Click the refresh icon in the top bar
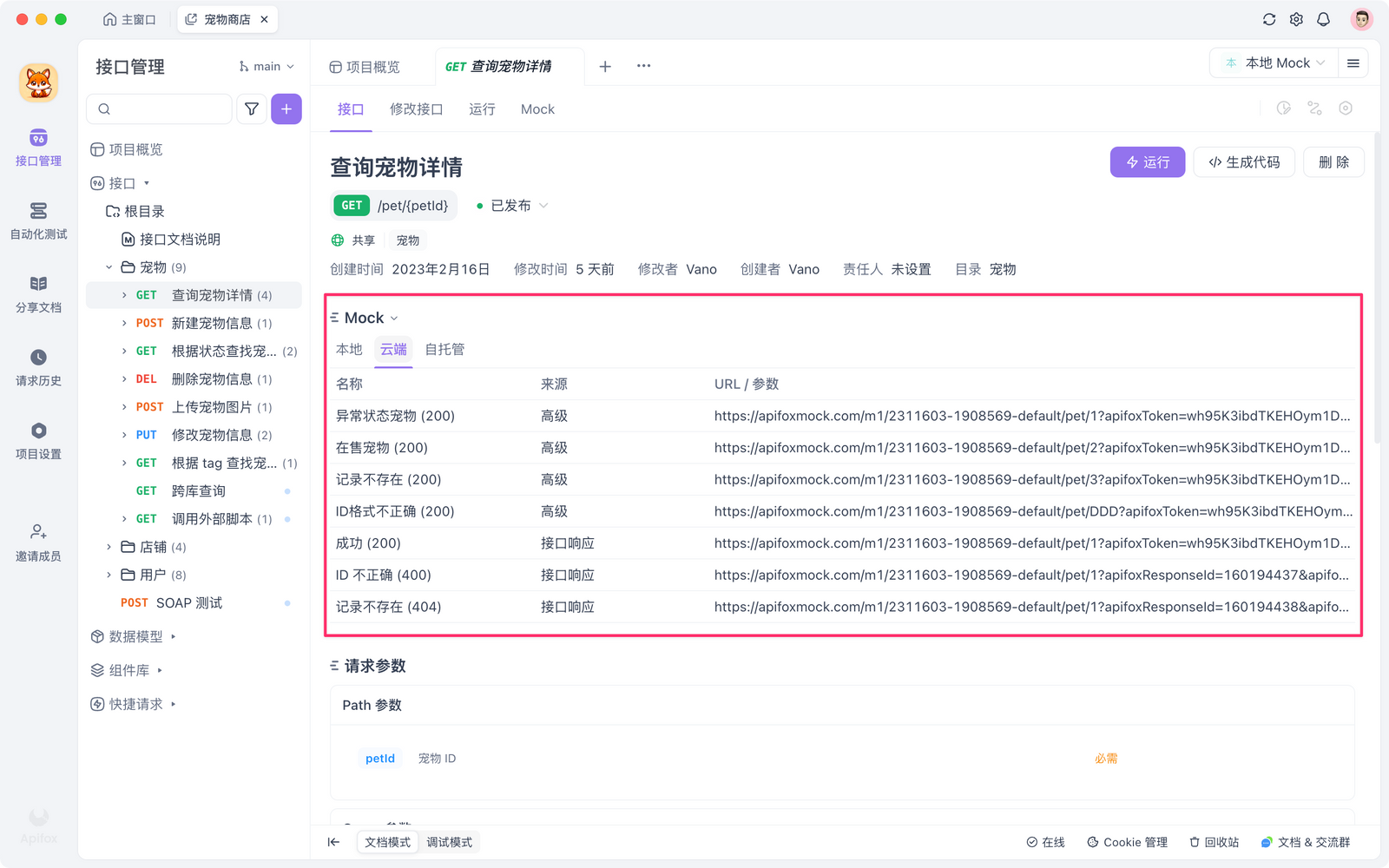This screenshot has height=868, width=1389. pos(1269,18)
